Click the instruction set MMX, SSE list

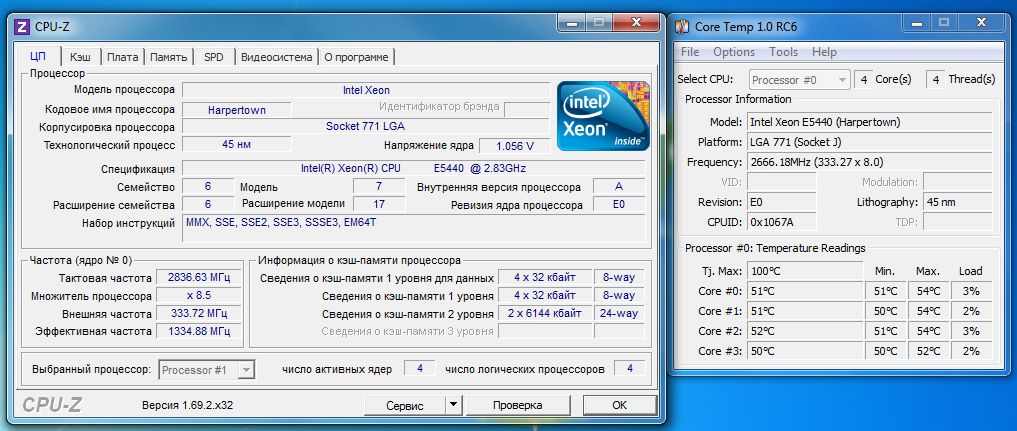point(413,228)
